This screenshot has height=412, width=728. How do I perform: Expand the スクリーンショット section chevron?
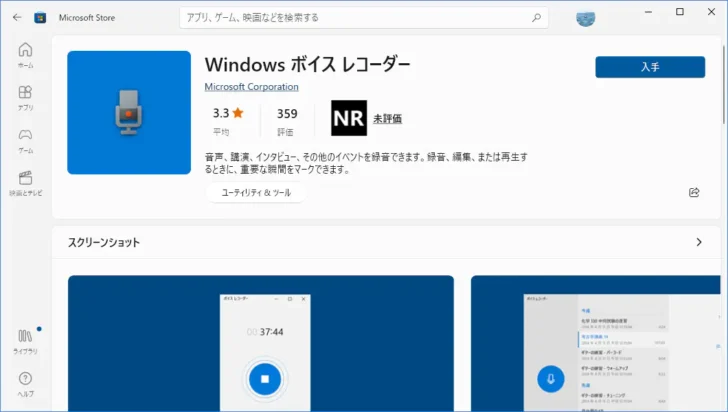point(699,242)
